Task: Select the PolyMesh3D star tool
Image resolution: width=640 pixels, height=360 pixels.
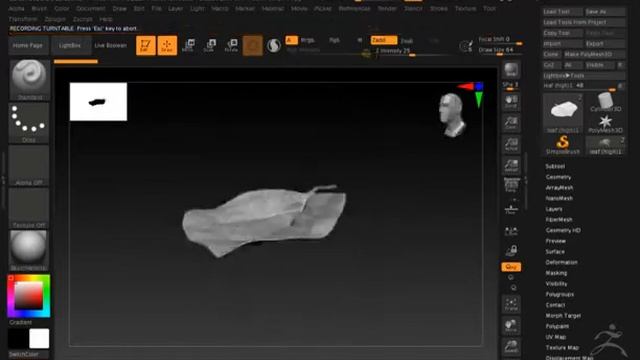Action: click(x=605, y=124)
